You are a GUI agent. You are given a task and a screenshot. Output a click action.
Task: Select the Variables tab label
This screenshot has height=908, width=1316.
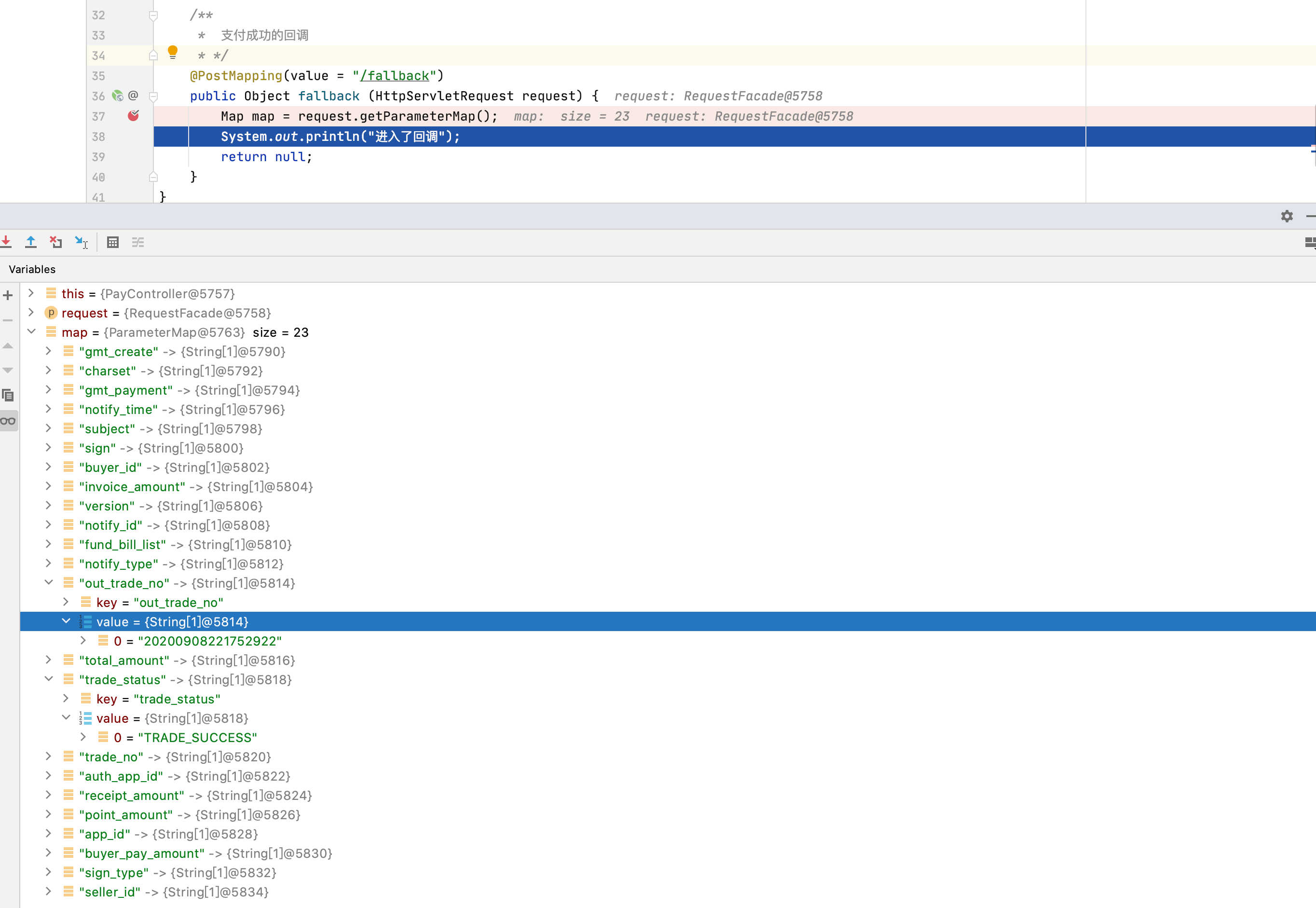click(x=32, y=269)
